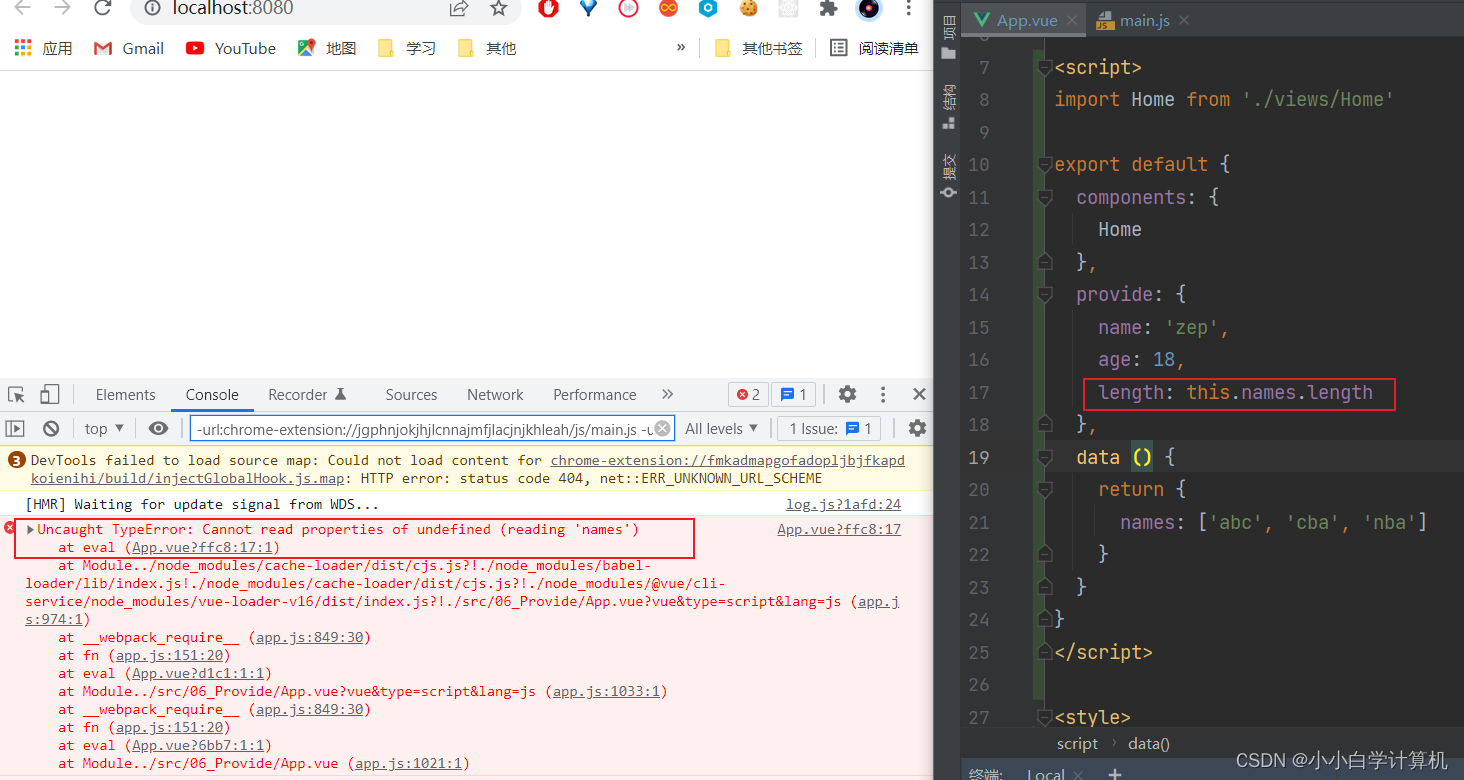Open the 提交 commit tool window
The image size is (1464, 780).
point(948,176)
